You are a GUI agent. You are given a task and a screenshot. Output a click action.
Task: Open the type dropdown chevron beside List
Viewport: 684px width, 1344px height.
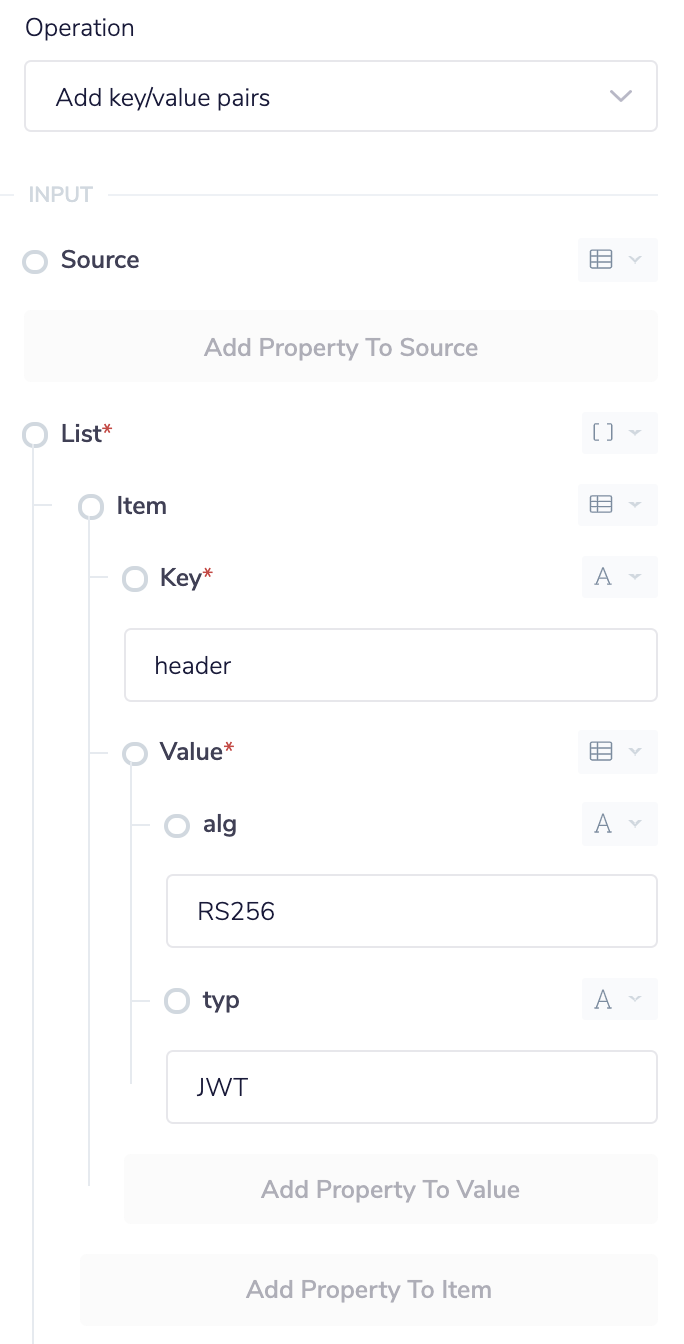tap(634, 433)
